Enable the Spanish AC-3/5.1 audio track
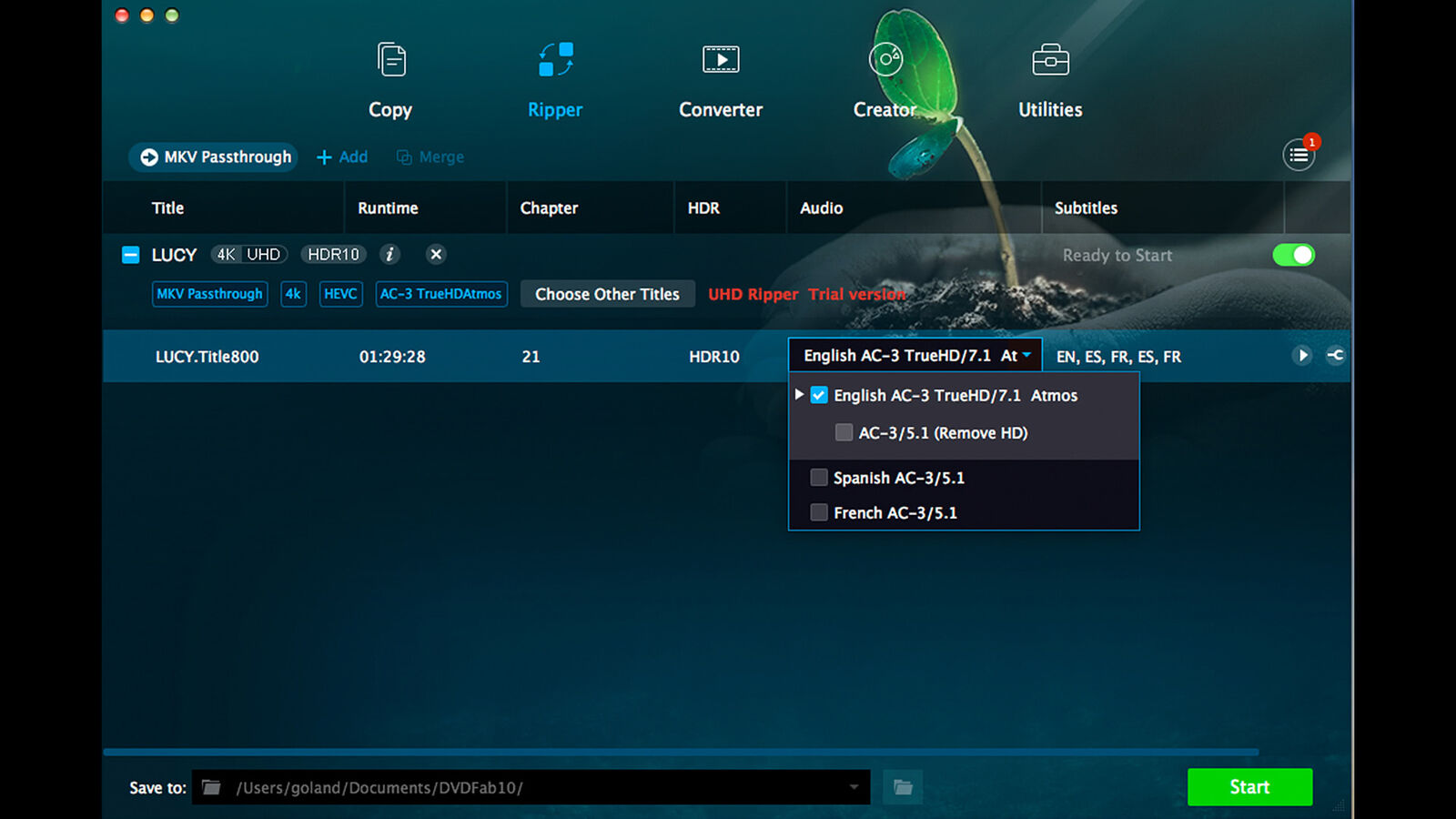This screenshot has width=1456, height=819. coord(818,477)
